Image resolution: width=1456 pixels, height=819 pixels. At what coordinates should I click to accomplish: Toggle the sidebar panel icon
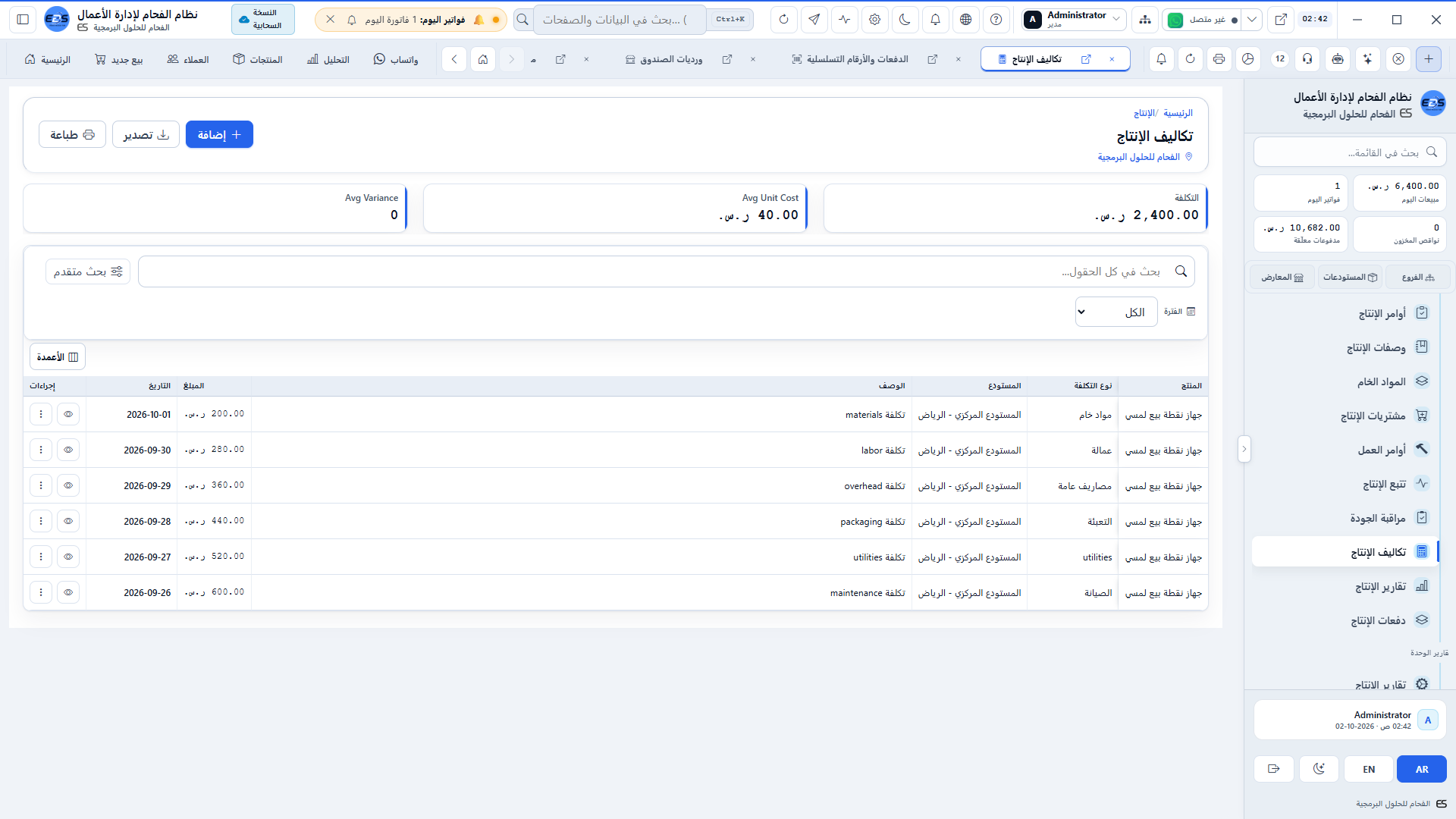point(23,20)
